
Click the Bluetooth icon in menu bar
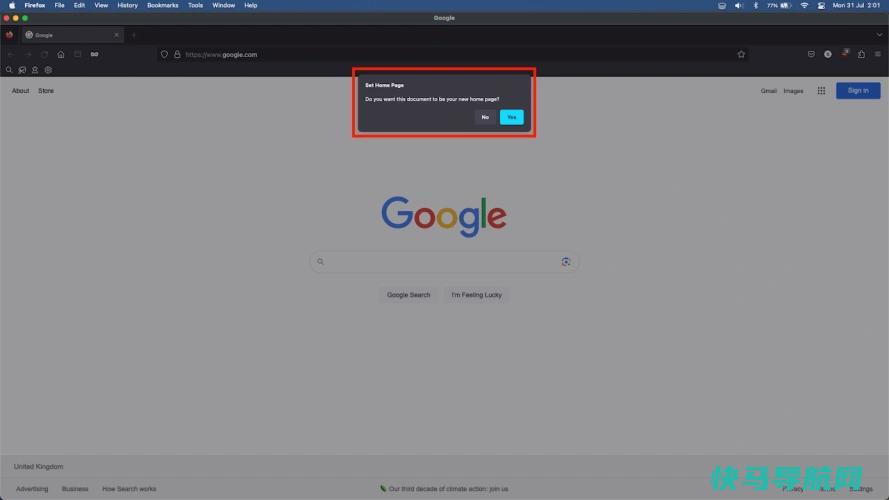[755, 5]
